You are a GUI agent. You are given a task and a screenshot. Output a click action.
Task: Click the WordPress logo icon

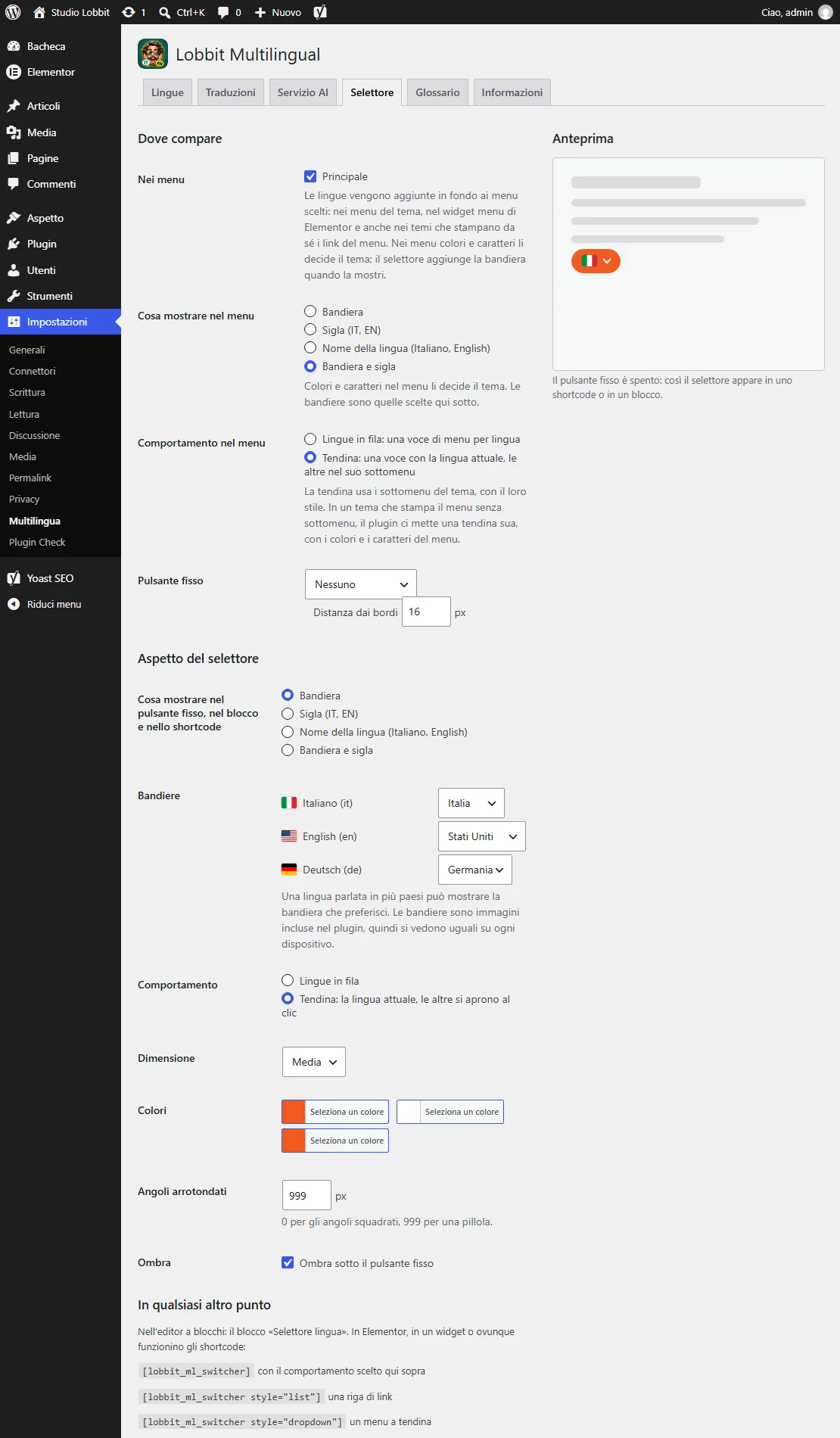pyautogui.click(x=13, y=12)
